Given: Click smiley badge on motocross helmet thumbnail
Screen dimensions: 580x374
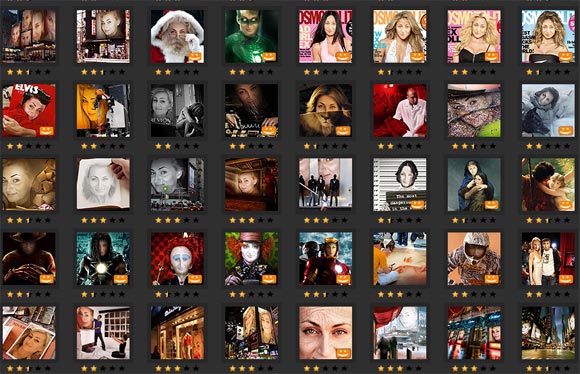Looking at the screenshot, I should (492, 279).
